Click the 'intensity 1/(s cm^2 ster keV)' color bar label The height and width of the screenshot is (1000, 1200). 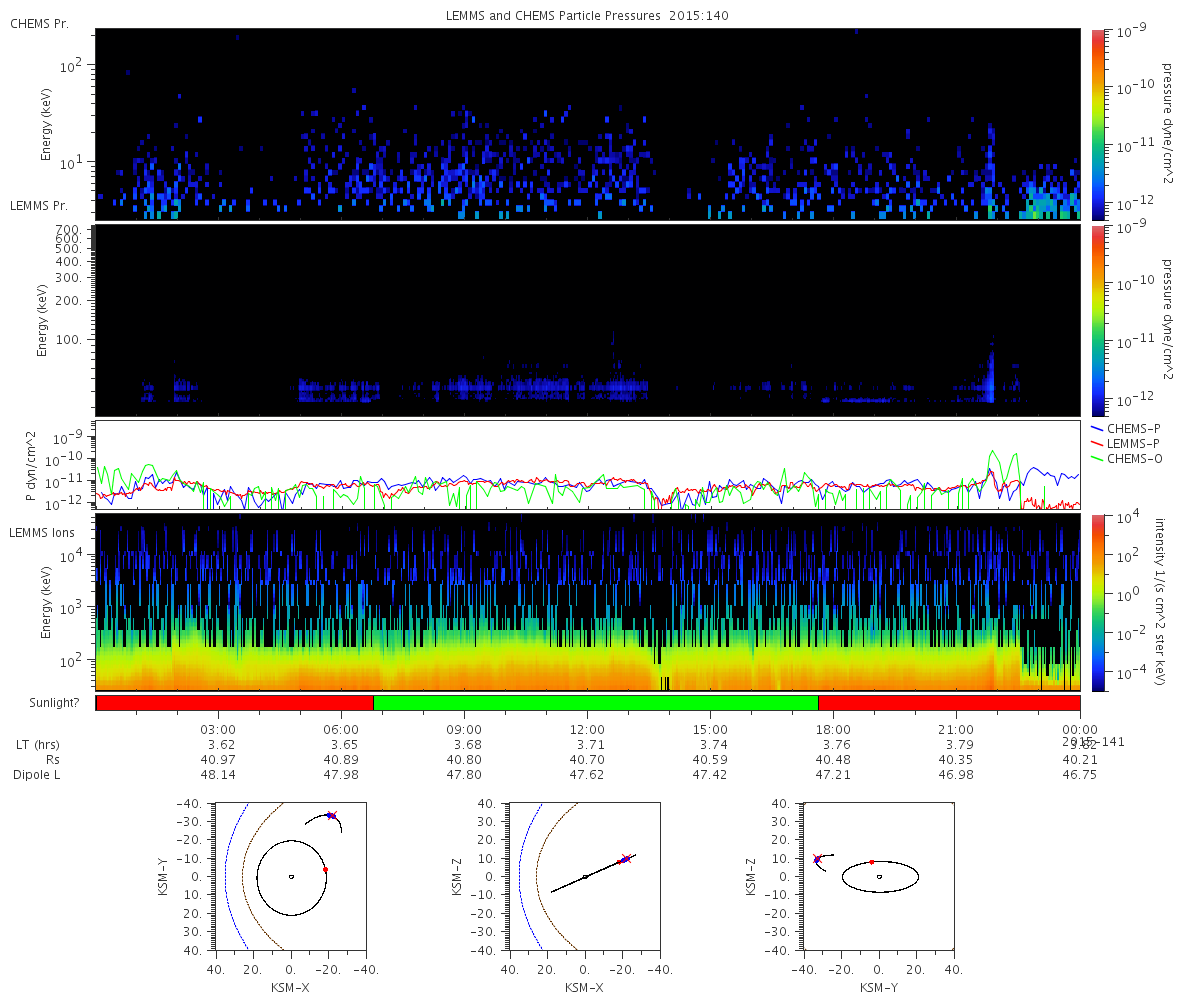point(1162,602)
